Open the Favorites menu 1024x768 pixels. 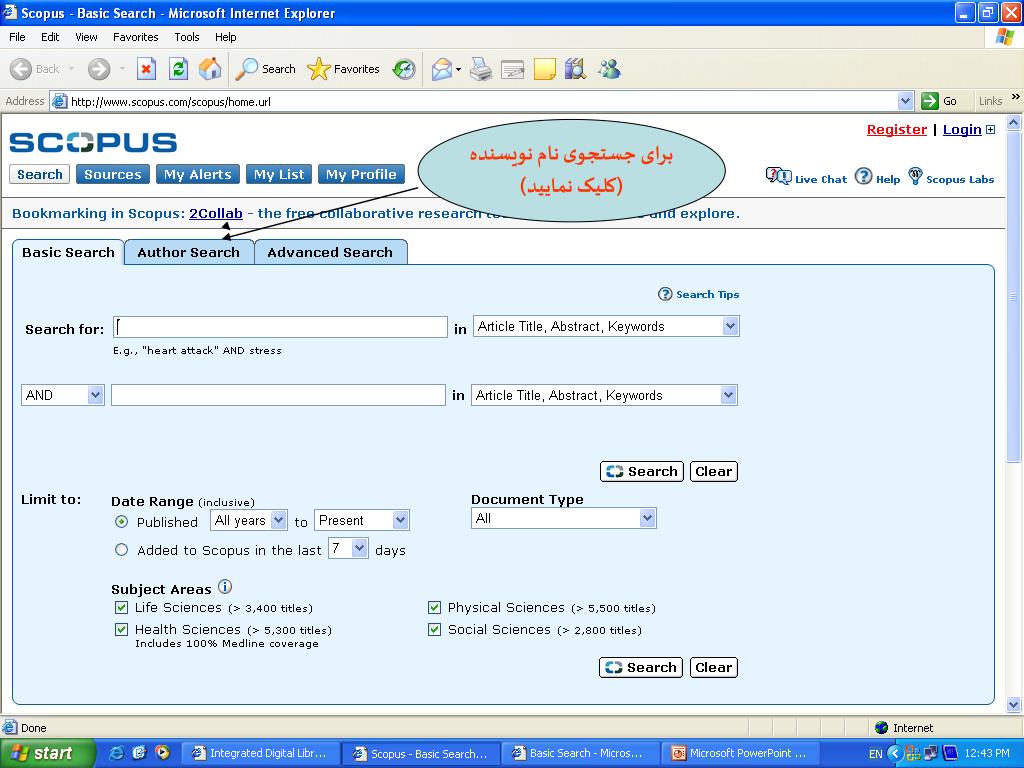pyautogui.click(x=135, y=37)
